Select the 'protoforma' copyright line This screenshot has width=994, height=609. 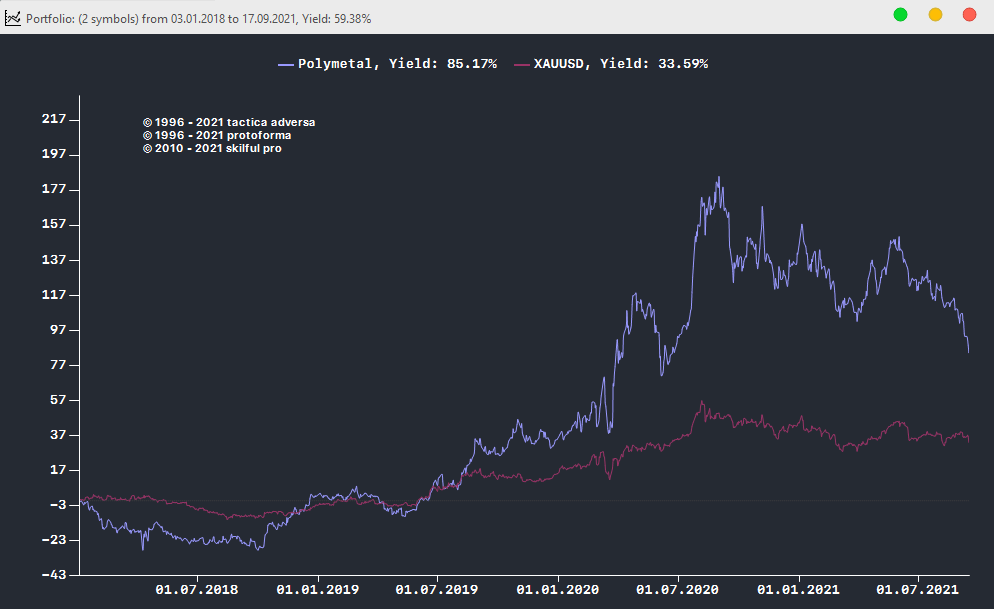point(217,135)
